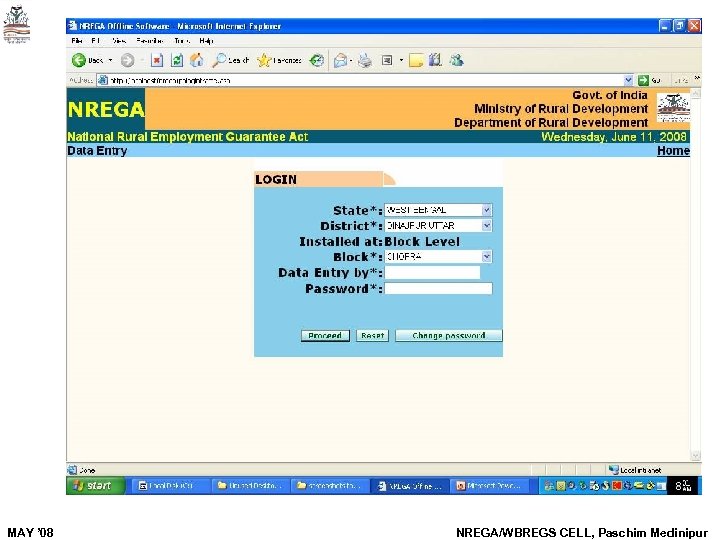Open Back button history dropdown arrow

pos(110,60)
